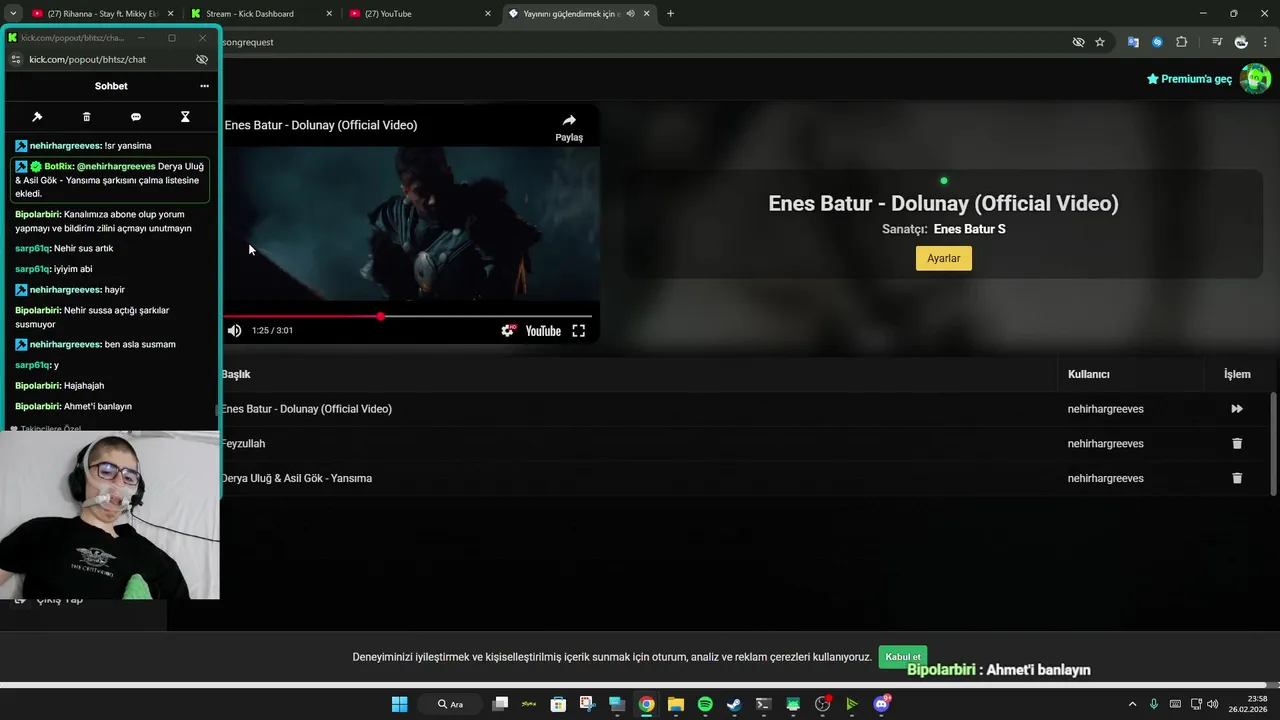This screenshot has height=720, width=1280.
Task: Open Steam from the taskbar
Action: [734, 704]
